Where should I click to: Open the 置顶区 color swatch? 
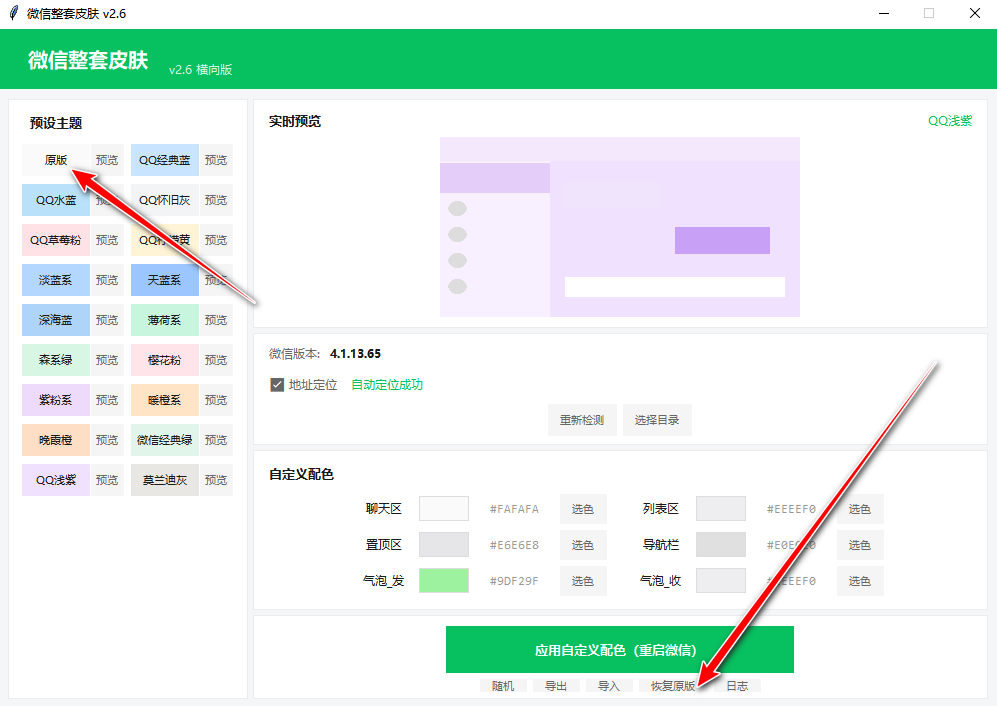444,544
